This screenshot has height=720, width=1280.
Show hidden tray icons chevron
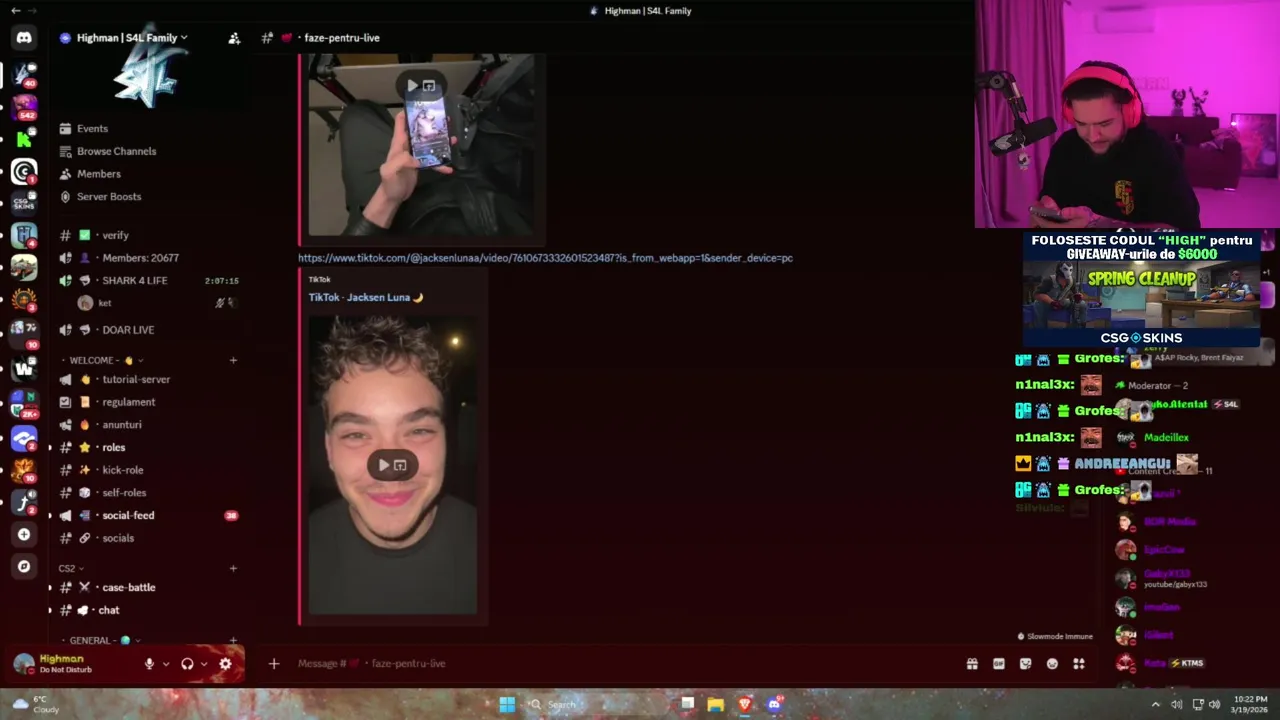pos(1156,704)
